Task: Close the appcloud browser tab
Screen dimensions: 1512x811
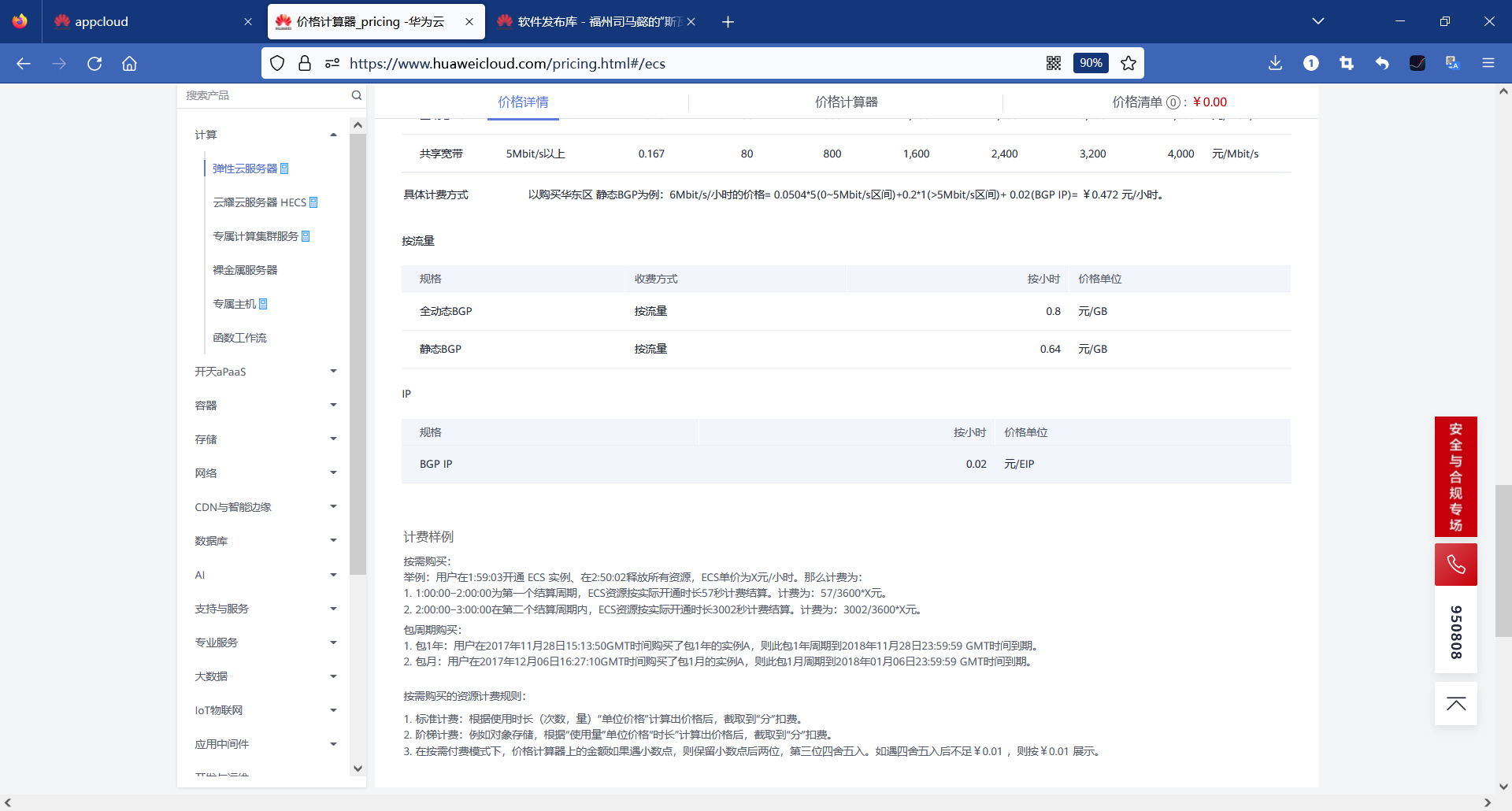Action: click(248, 22)
